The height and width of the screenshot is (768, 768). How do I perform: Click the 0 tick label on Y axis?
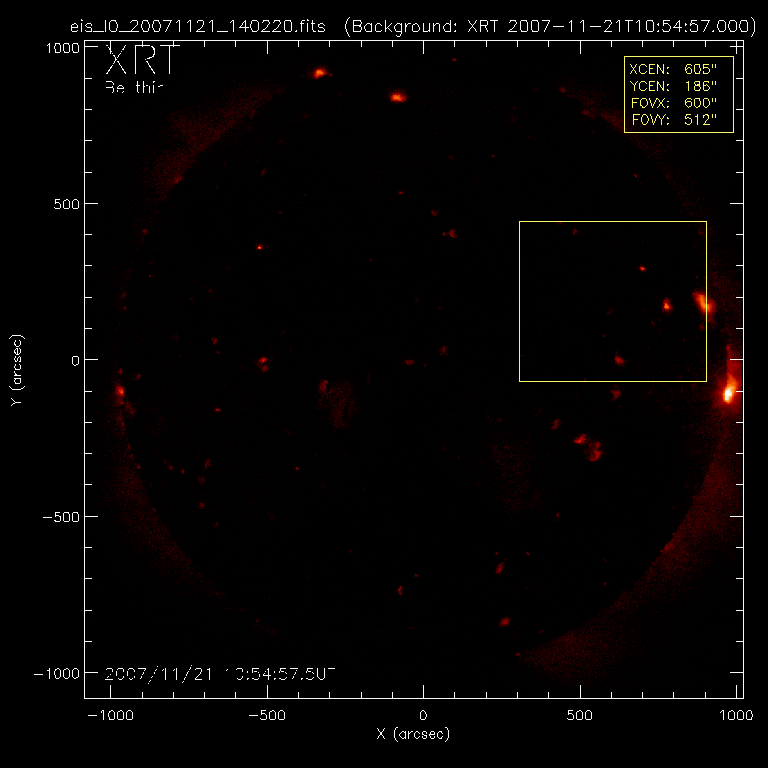72,360
